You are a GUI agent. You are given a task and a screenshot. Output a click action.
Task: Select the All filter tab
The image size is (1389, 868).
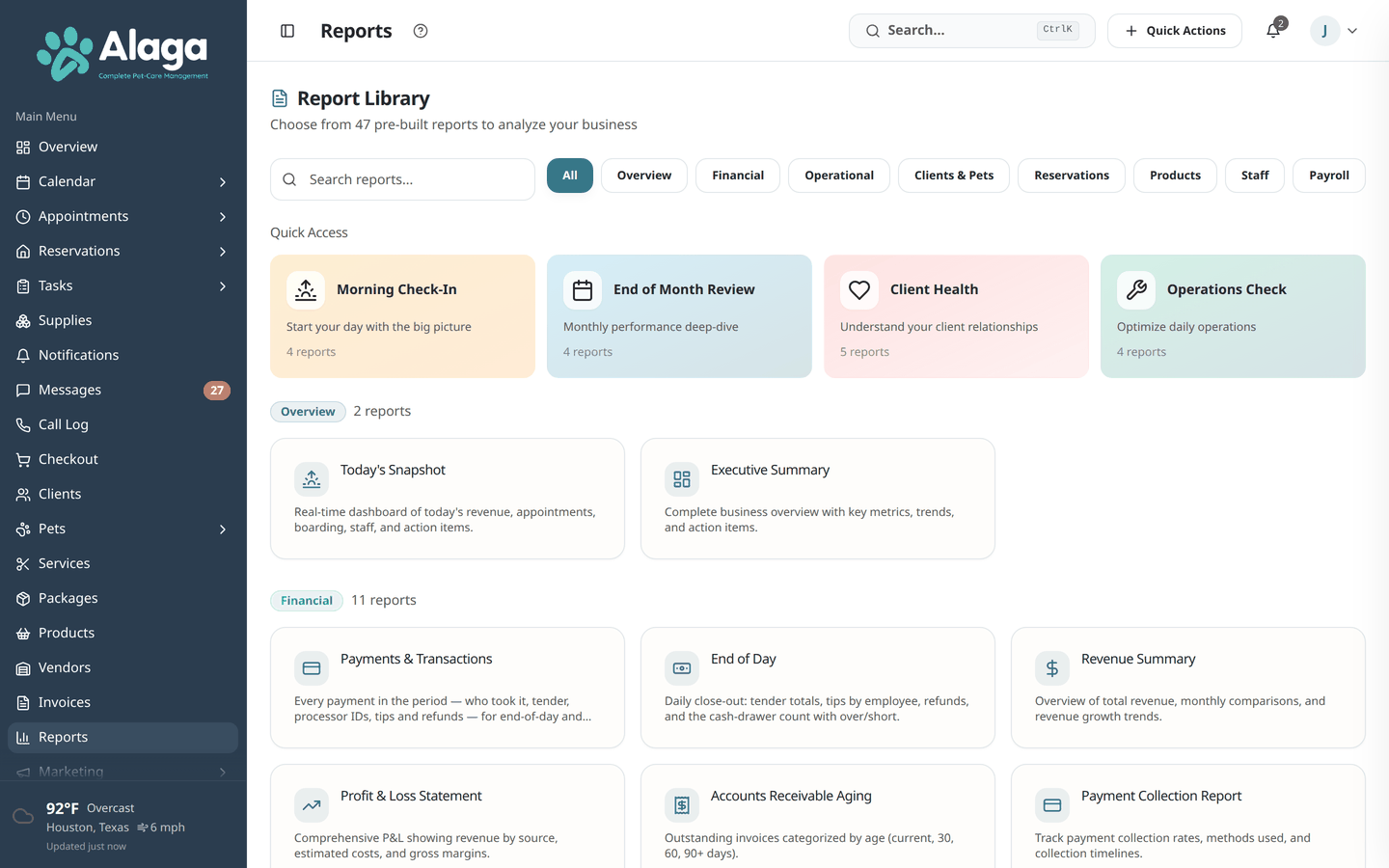tap(570, 176)
